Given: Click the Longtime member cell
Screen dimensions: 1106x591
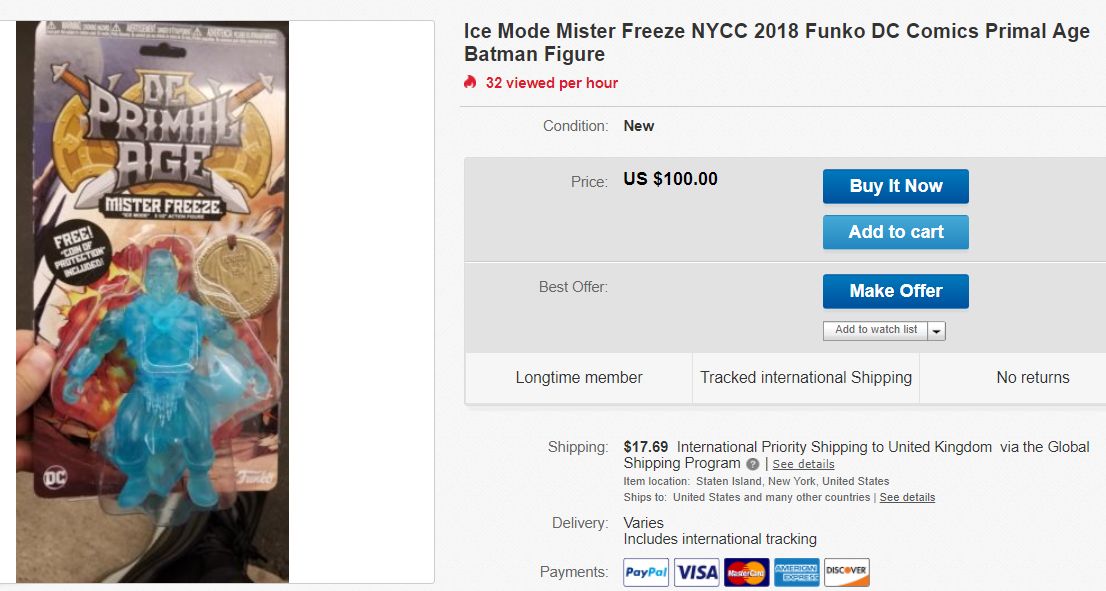Looking at the screenshot, I should [579, 378].
